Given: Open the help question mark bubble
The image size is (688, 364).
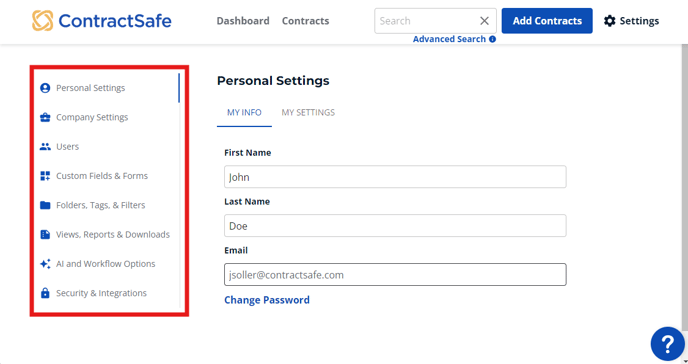Looking at the screenshot, I should click(x=667, y=344).
